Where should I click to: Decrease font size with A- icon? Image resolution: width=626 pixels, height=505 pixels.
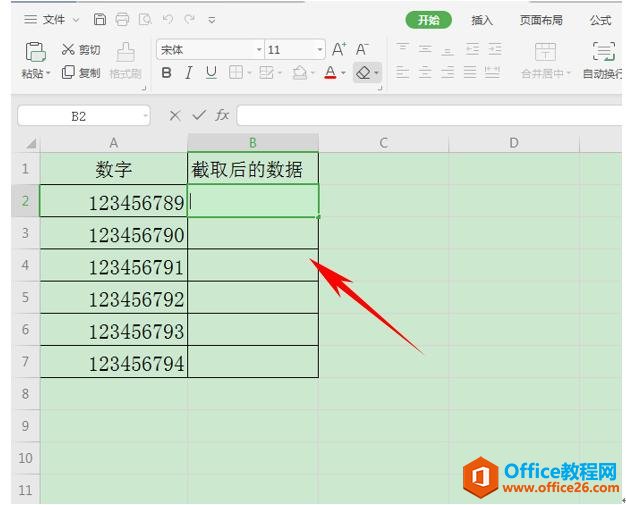(362, 50)
